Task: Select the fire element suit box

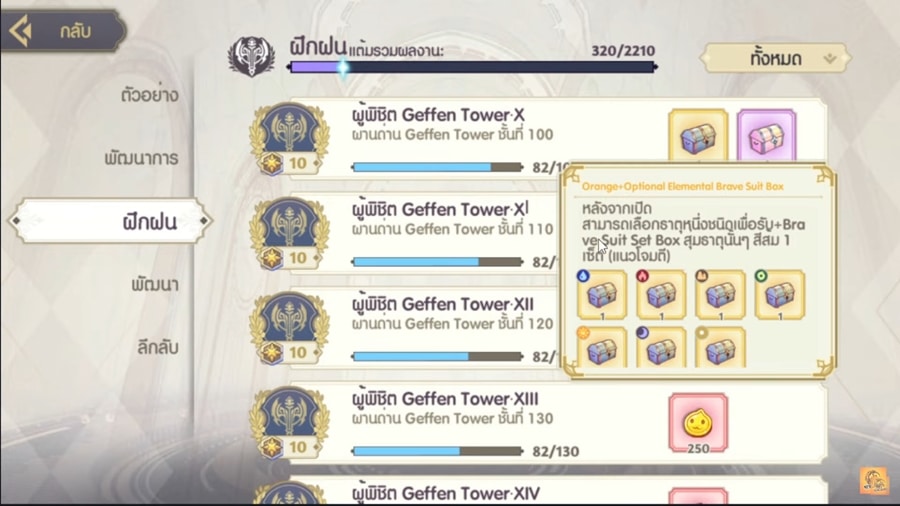Action: (661, 295)
